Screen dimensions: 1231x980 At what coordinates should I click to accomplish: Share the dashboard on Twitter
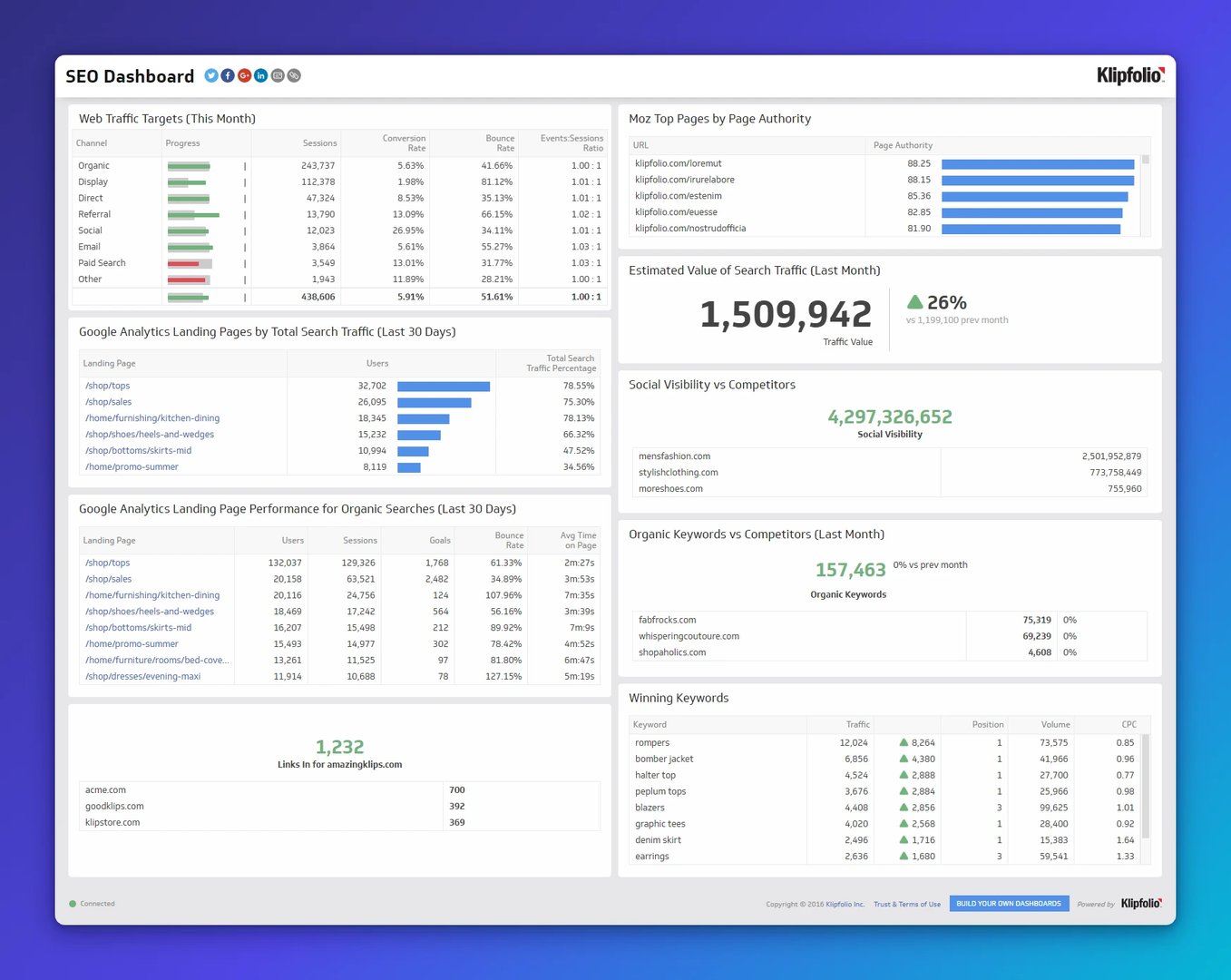(211, 75)
